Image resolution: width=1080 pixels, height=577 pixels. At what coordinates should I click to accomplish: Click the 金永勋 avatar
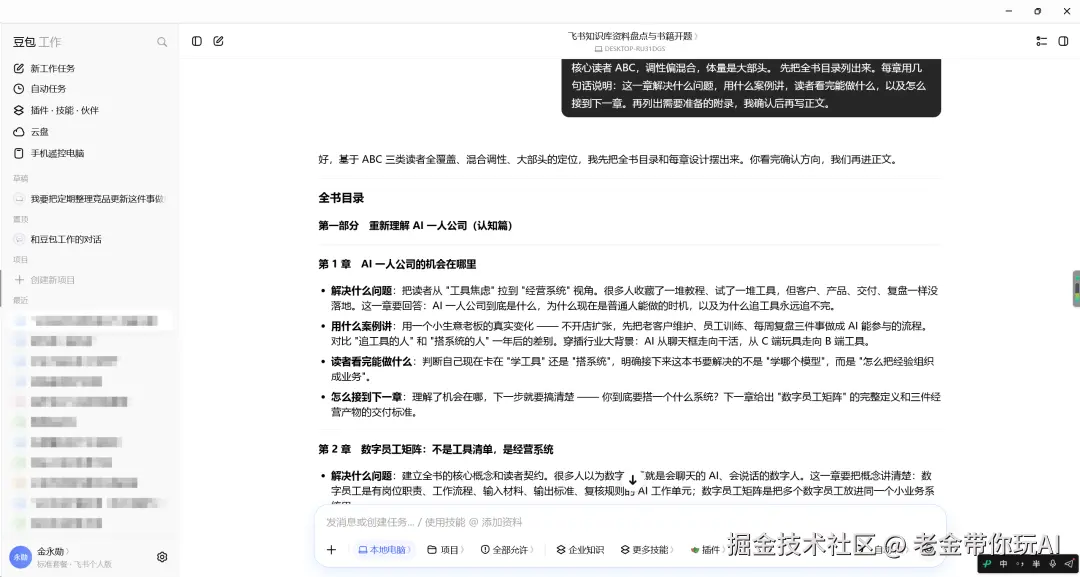[19, 556]
